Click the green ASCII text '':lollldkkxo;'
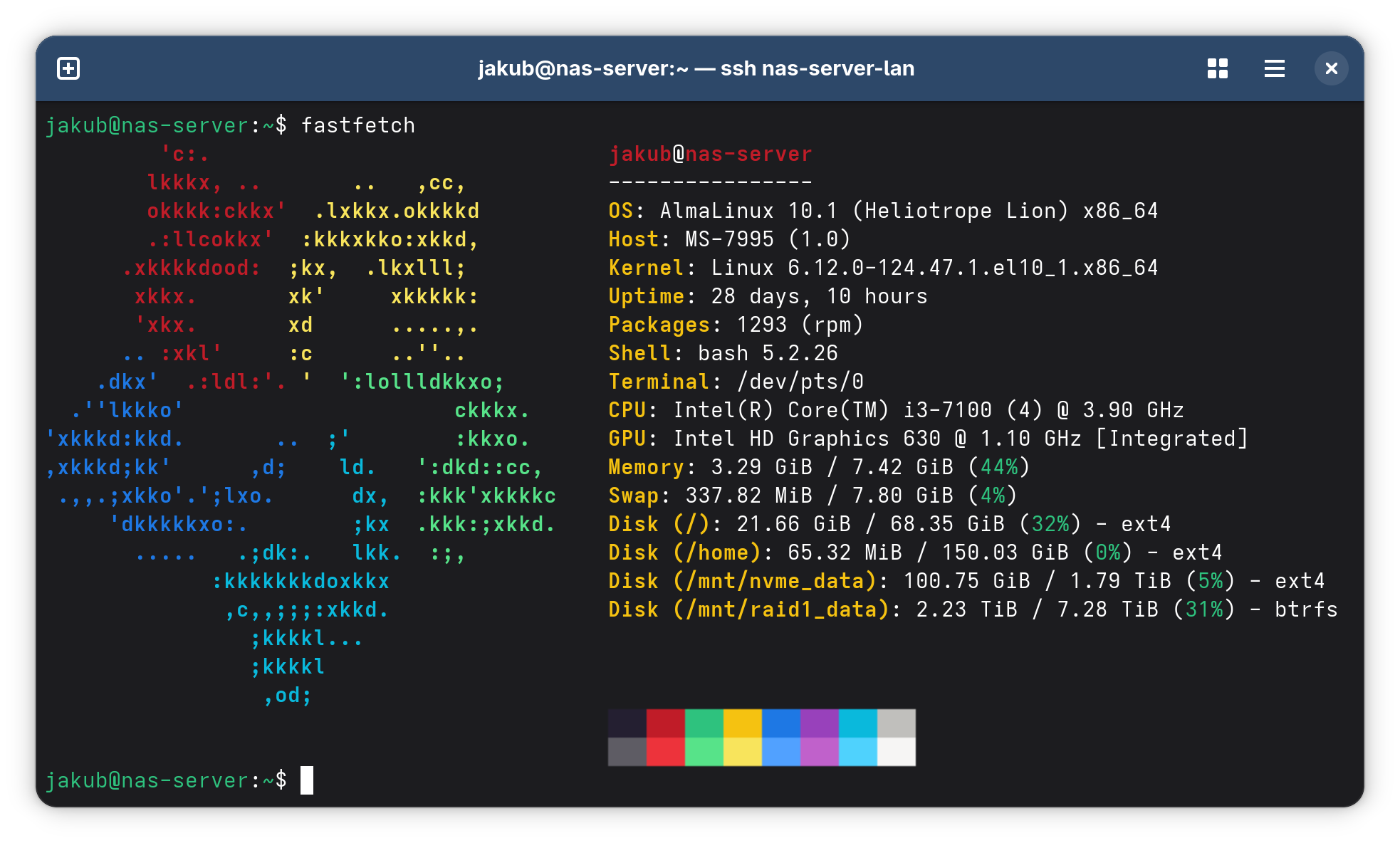 422,382
